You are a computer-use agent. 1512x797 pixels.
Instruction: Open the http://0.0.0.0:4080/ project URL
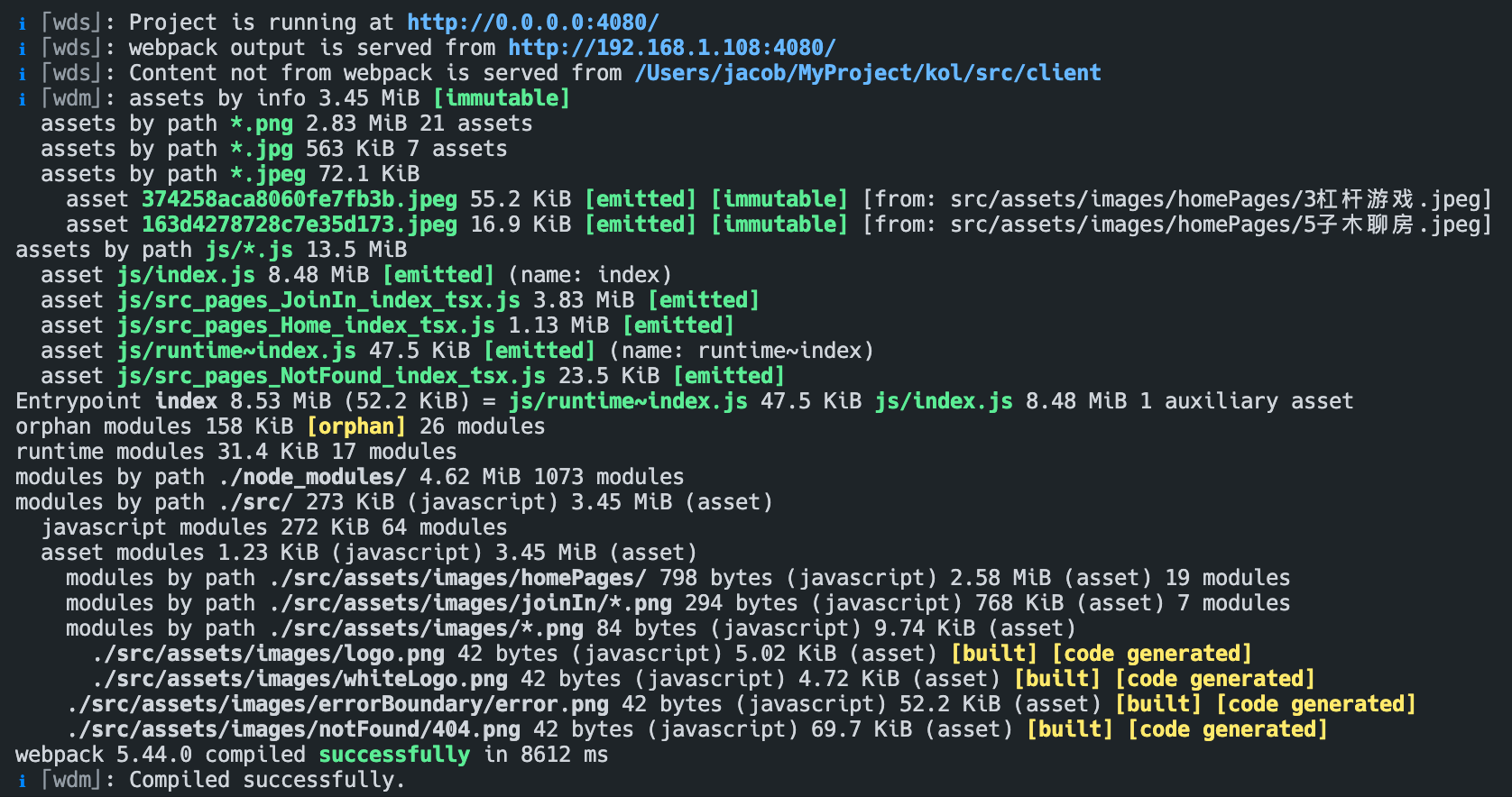(x=532, y=23)
